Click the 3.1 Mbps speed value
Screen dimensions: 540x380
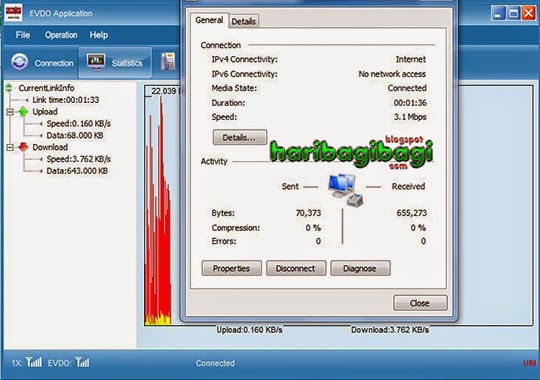tap(410, 117)
